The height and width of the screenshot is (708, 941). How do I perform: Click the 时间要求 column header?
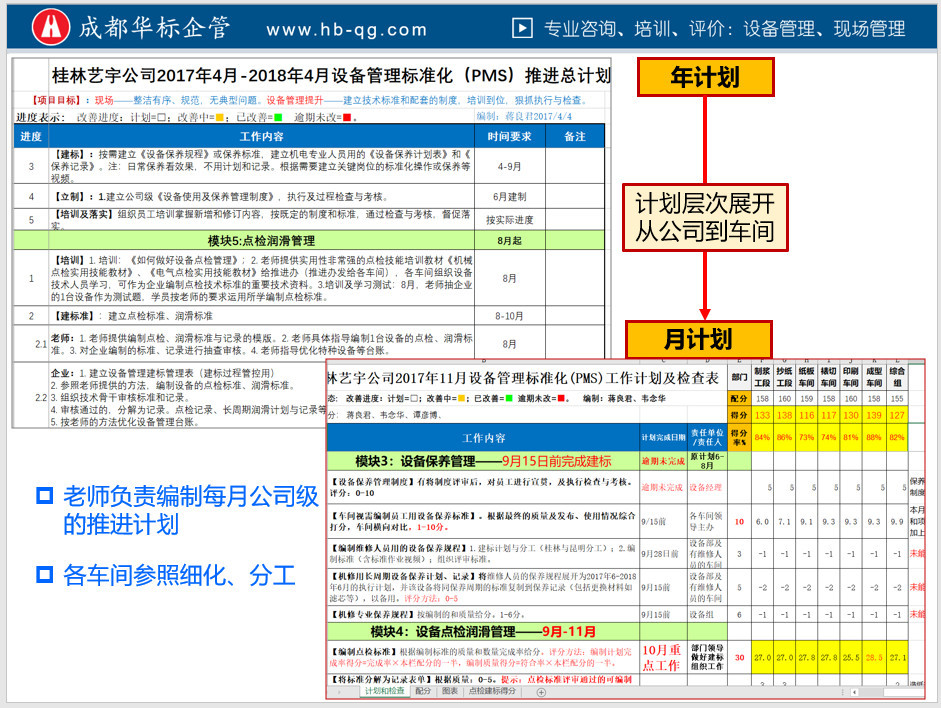point(509,136)
